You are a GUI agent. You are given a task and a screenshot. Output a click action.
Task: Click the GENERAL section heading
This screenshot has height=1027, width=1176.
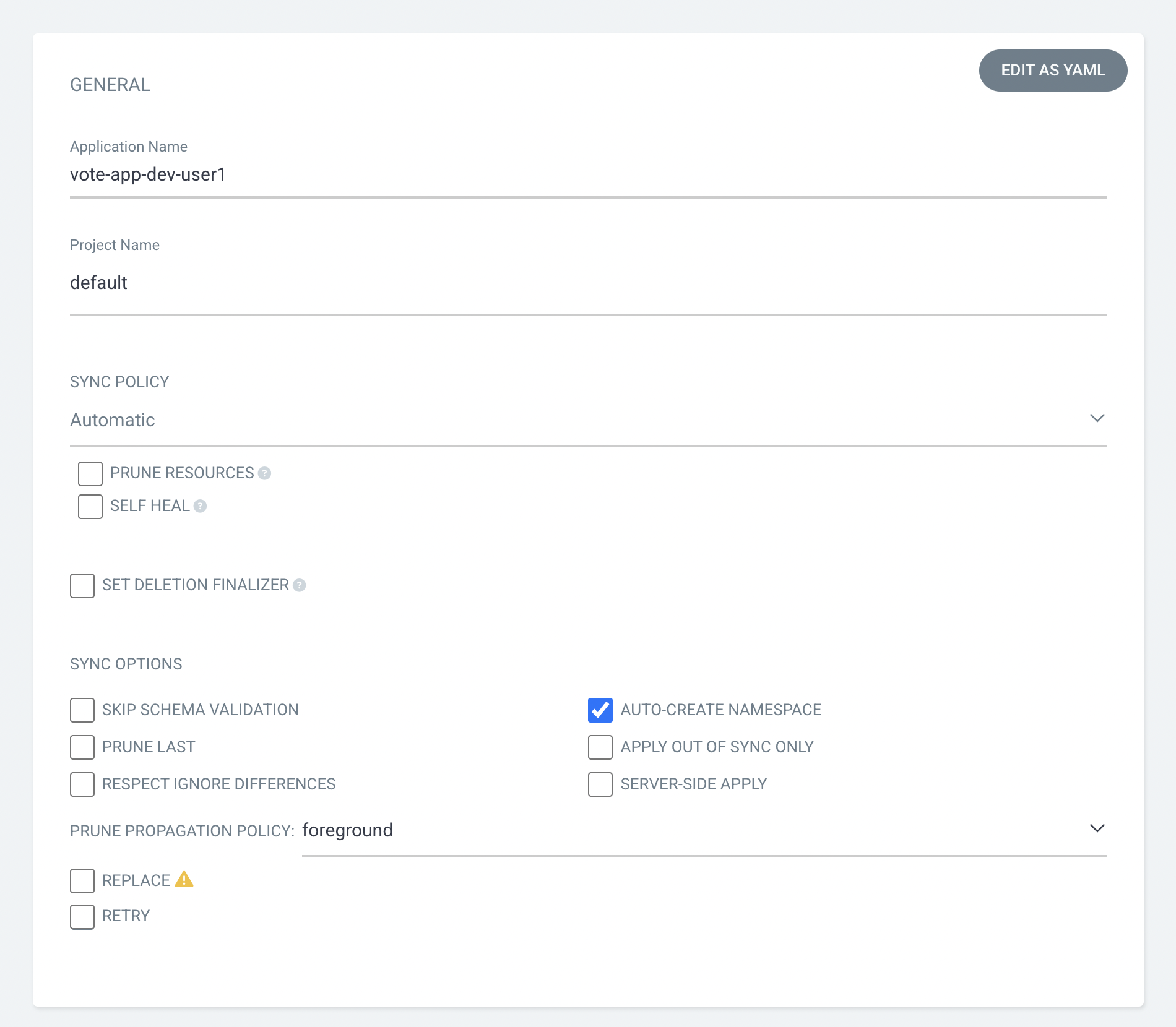tap(110, 85)
